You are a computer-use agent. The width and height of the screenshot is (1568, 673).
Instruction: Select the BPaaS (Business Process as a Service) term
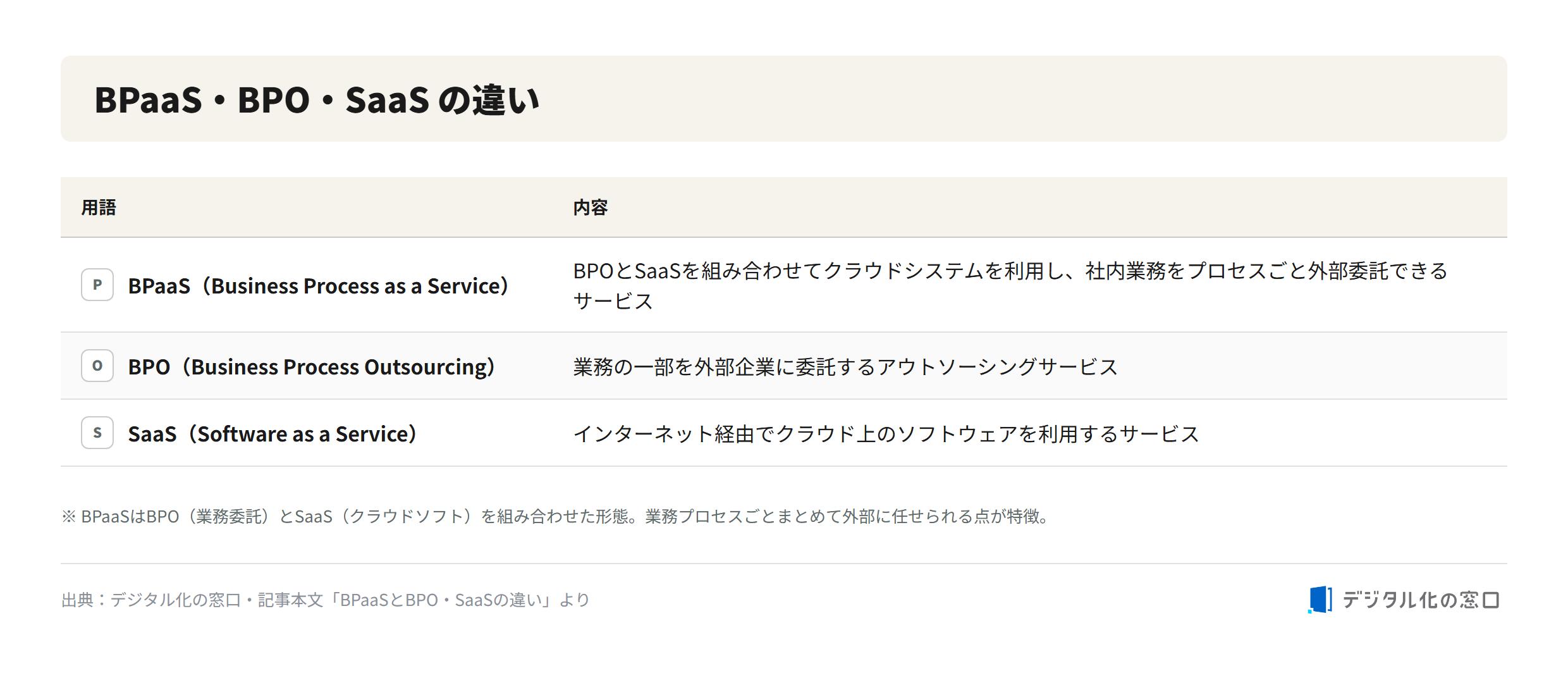coord(318,286)
